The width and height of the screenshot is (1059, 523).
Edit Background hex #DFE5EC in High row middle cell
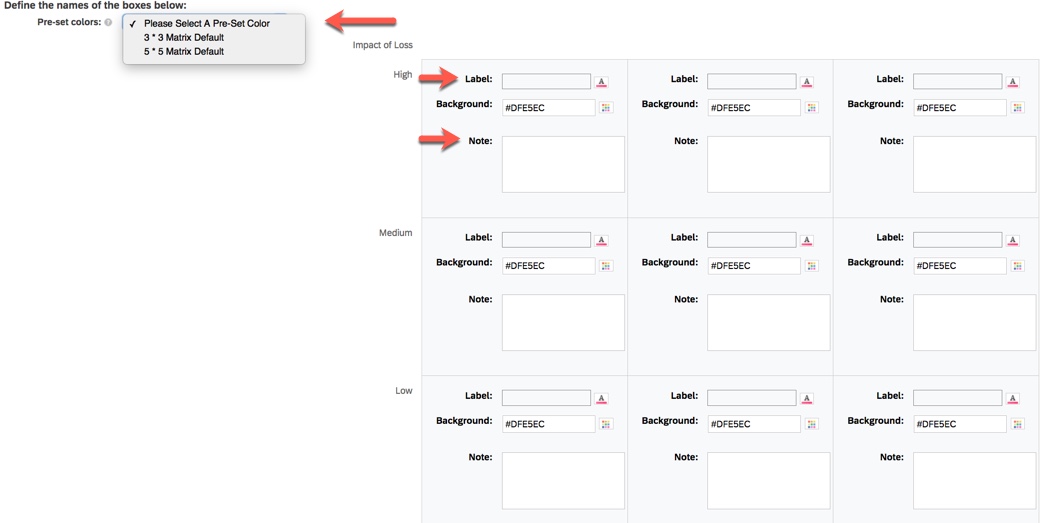(x=754, y=107)
